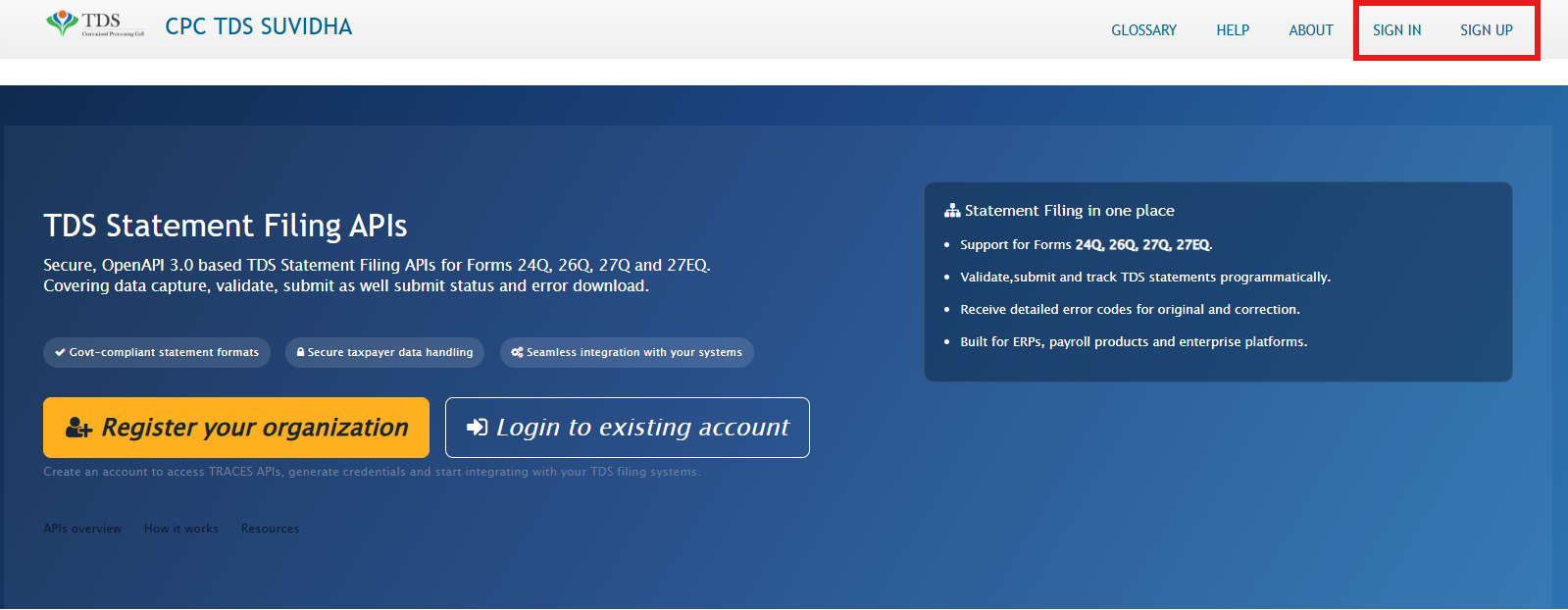Click the lock icon in Secure taxpayer badge
Image resolution: width=1568 pixels, height=610 pixels.
300,352
